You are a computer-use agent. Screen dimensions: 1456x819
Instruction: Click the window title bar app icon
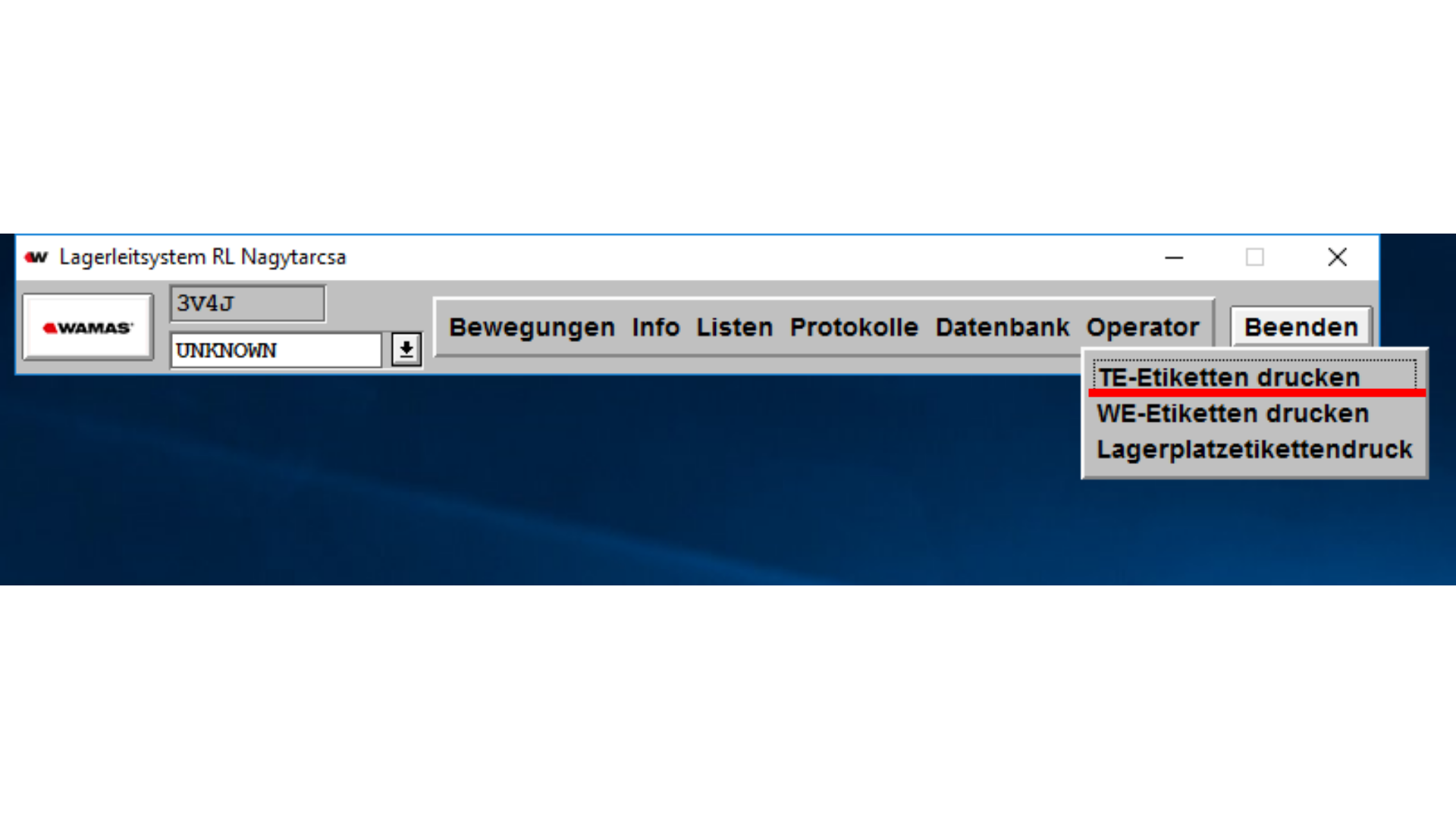(x=36, y=257)
